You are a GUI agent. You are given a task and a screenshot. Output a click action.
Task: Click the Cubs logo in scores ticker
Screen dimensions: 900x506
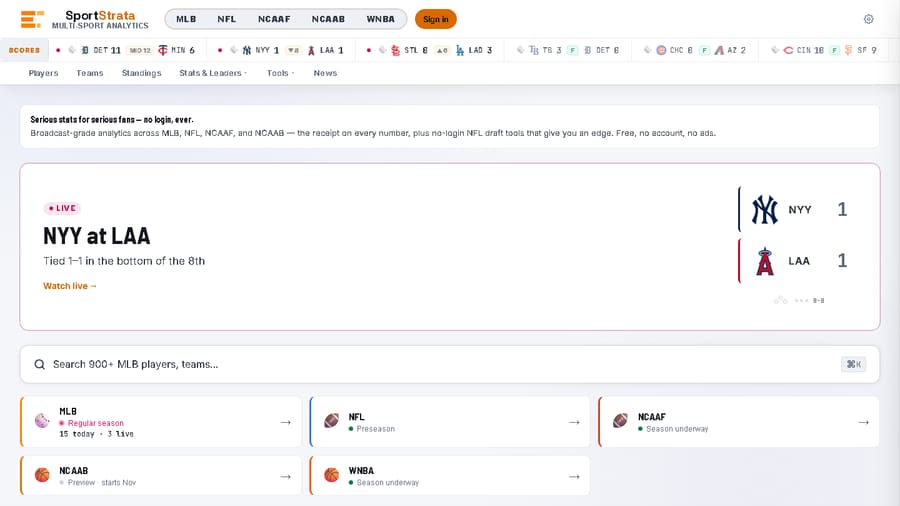(661, 50)
